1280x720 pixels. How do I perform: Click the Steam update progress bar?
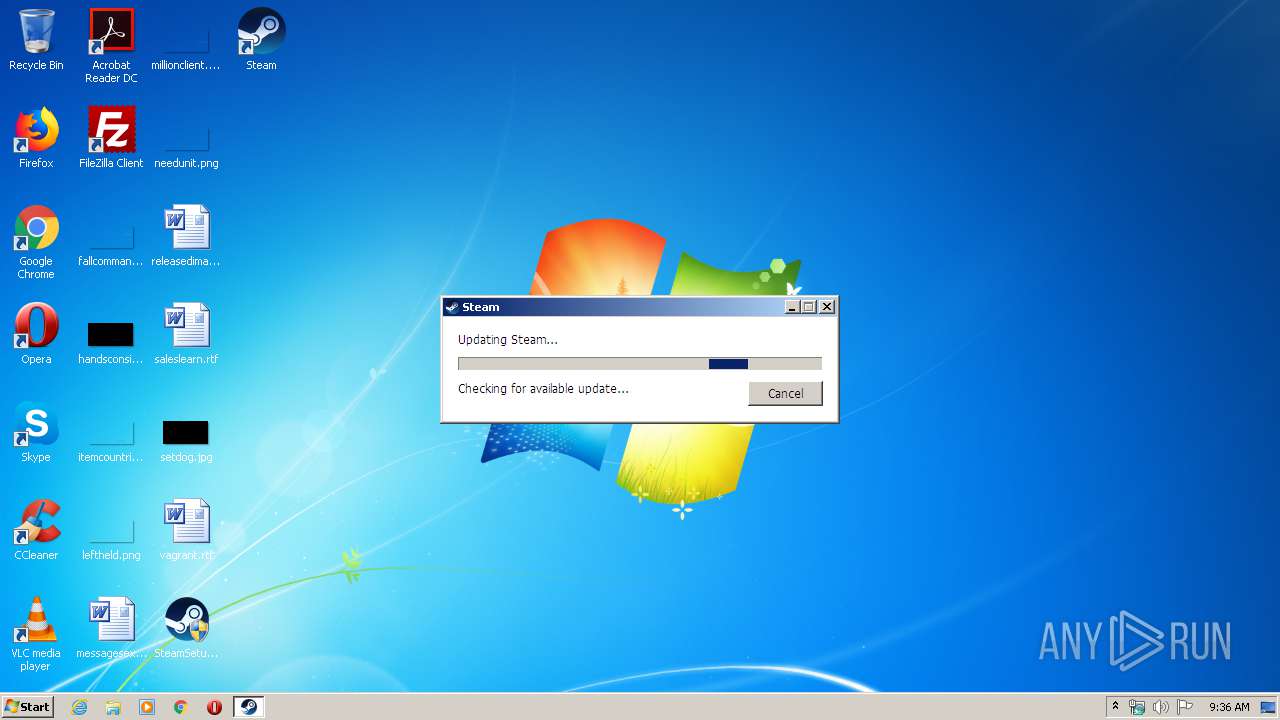640,364
